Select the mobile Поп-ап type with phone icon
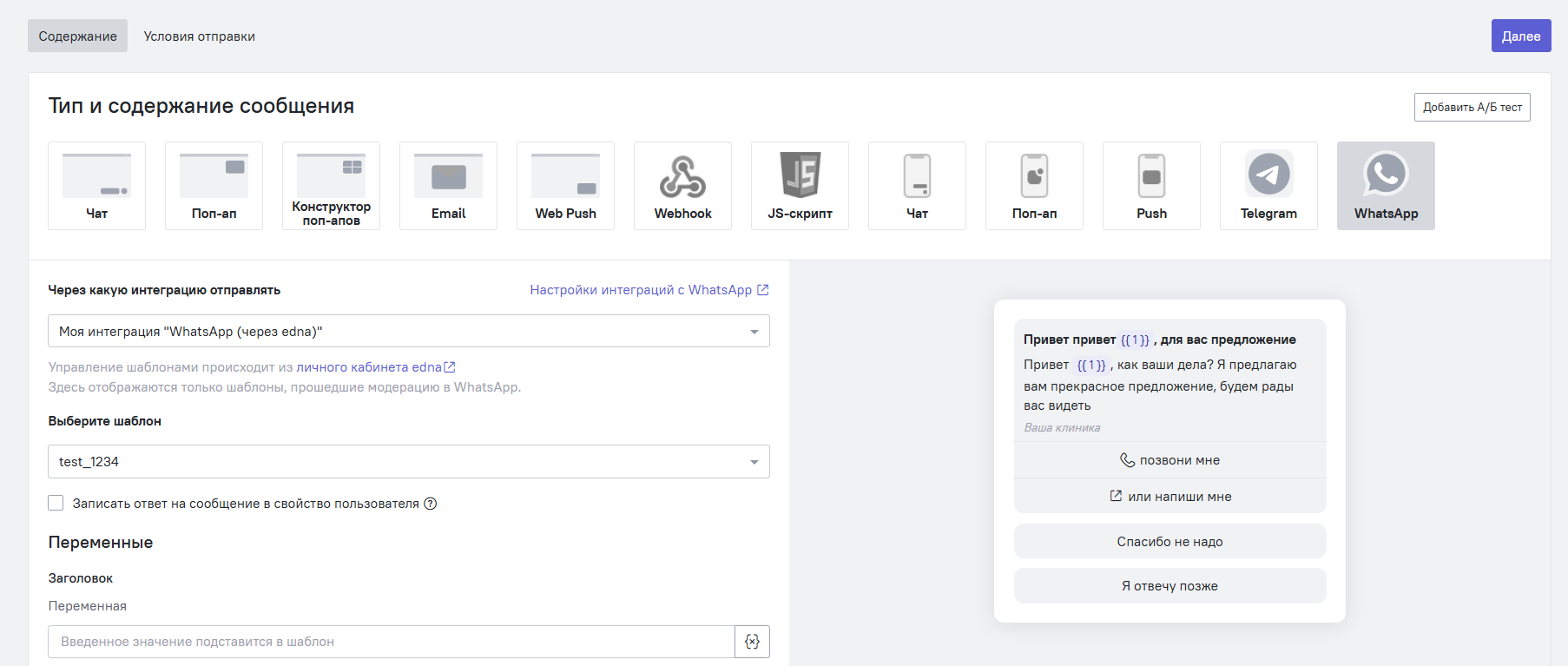This screenshot has width=1568, height=666. (1034, 186)
